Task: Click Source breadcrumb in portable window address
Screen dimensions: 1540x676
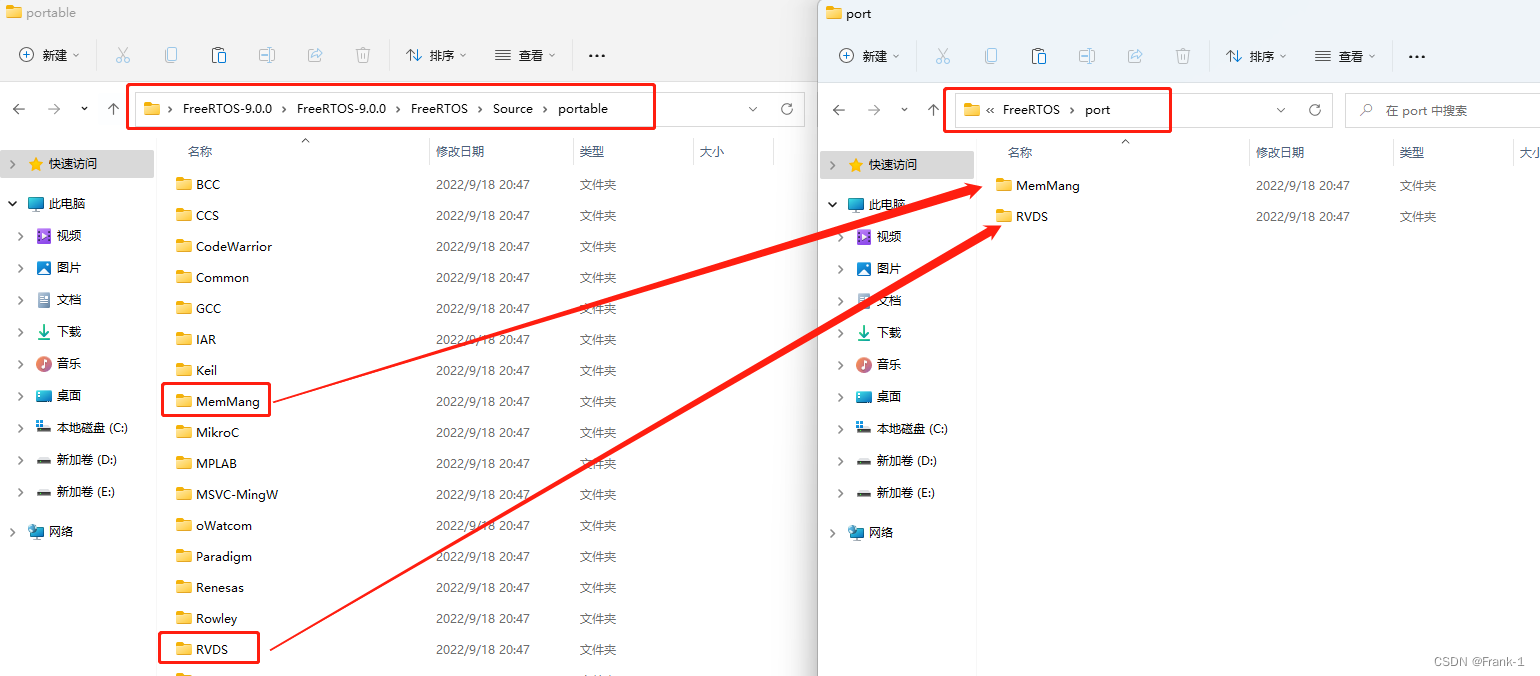Action: (513, 109)
